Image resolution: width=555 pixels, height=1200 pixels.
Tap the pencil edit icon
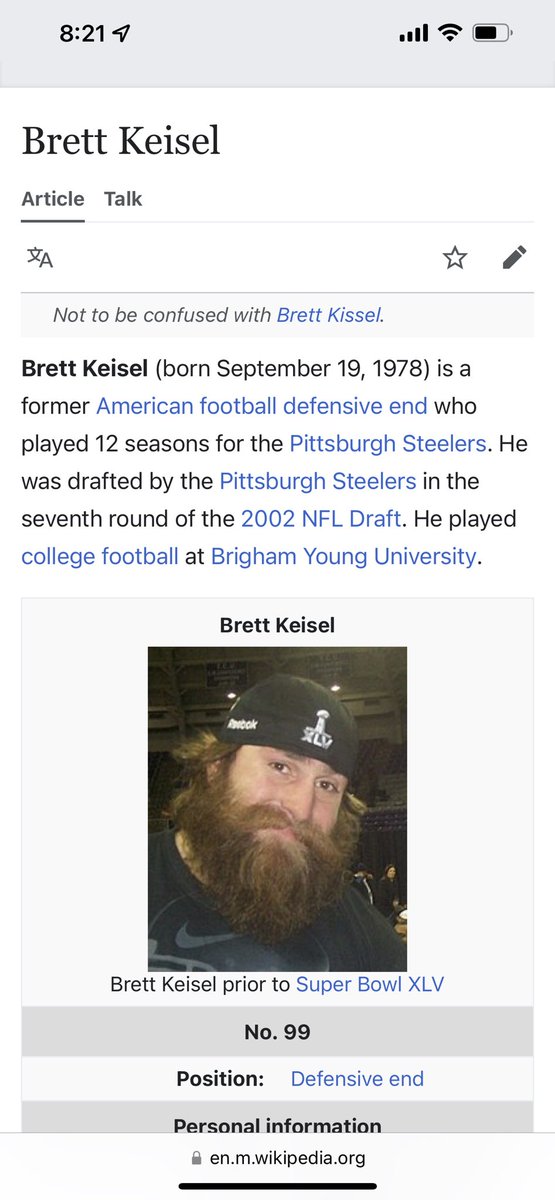(x=514, y=258)
